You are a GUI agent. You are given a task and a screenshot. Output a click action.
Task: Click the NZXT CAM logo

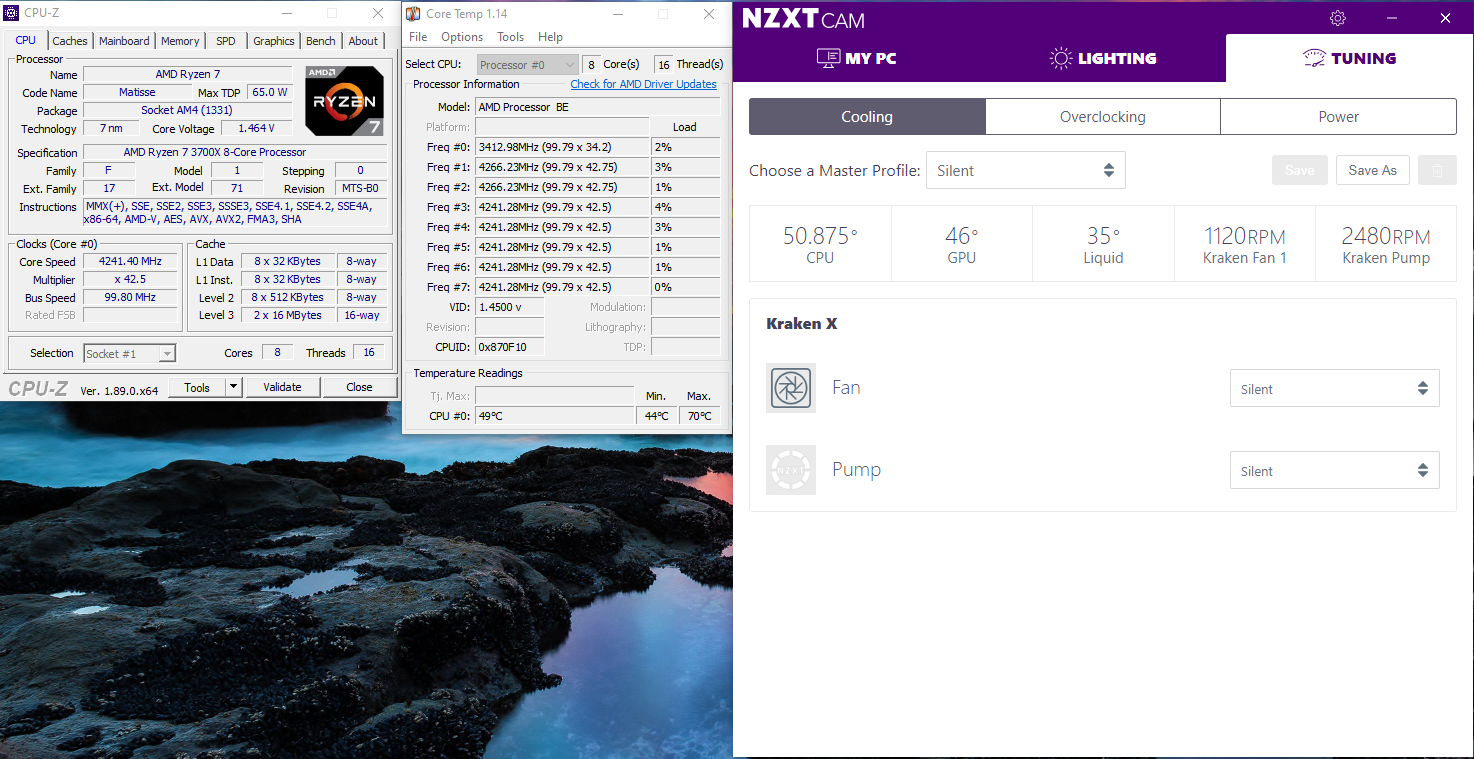(803, 19)
